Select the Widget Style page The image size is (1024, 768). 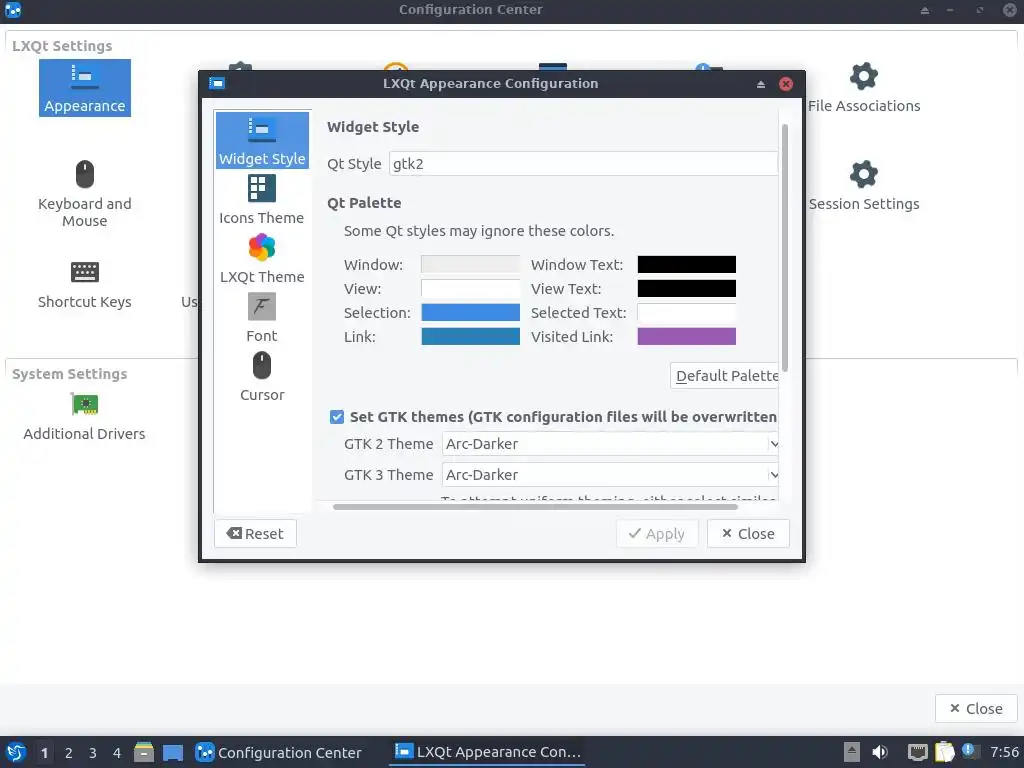point(262,140)
